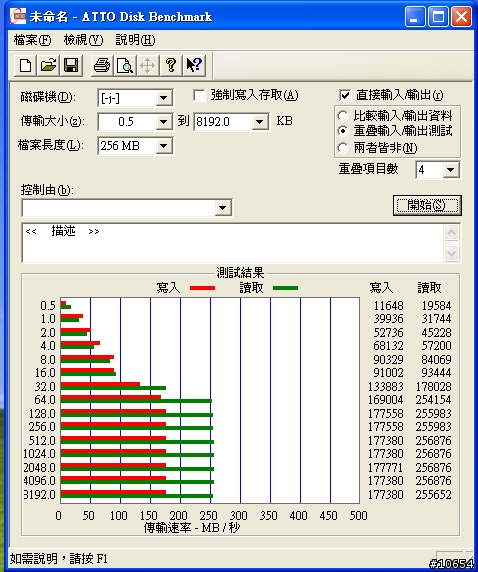Image resolution: width=478 pixels, height=572 pixels.
Task: Open the 說明(H) menu
Action: [135, 40]
